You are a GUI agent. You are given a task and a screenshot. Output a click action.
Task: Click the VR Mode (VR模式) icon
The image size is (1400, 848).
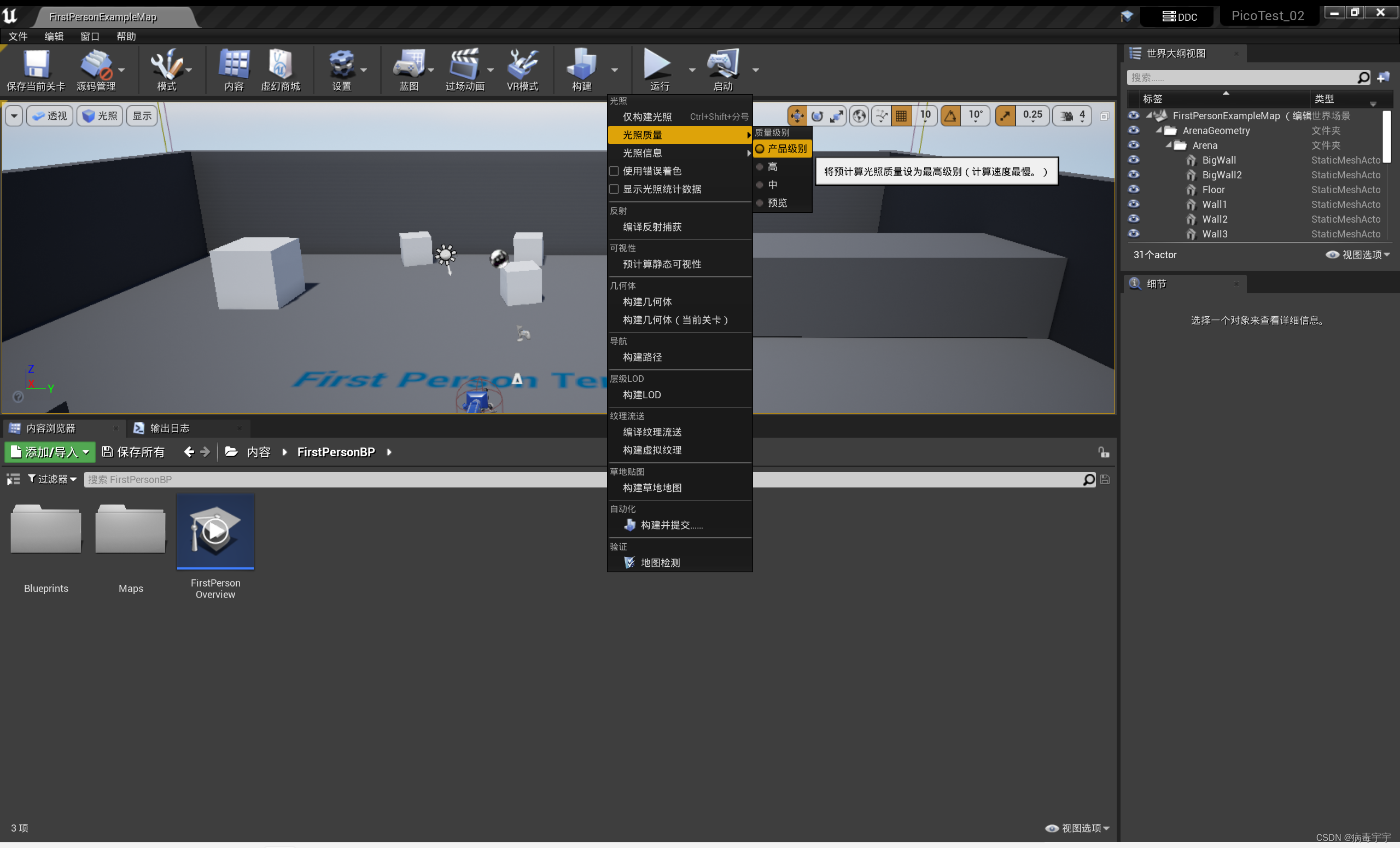coord(522,64)
